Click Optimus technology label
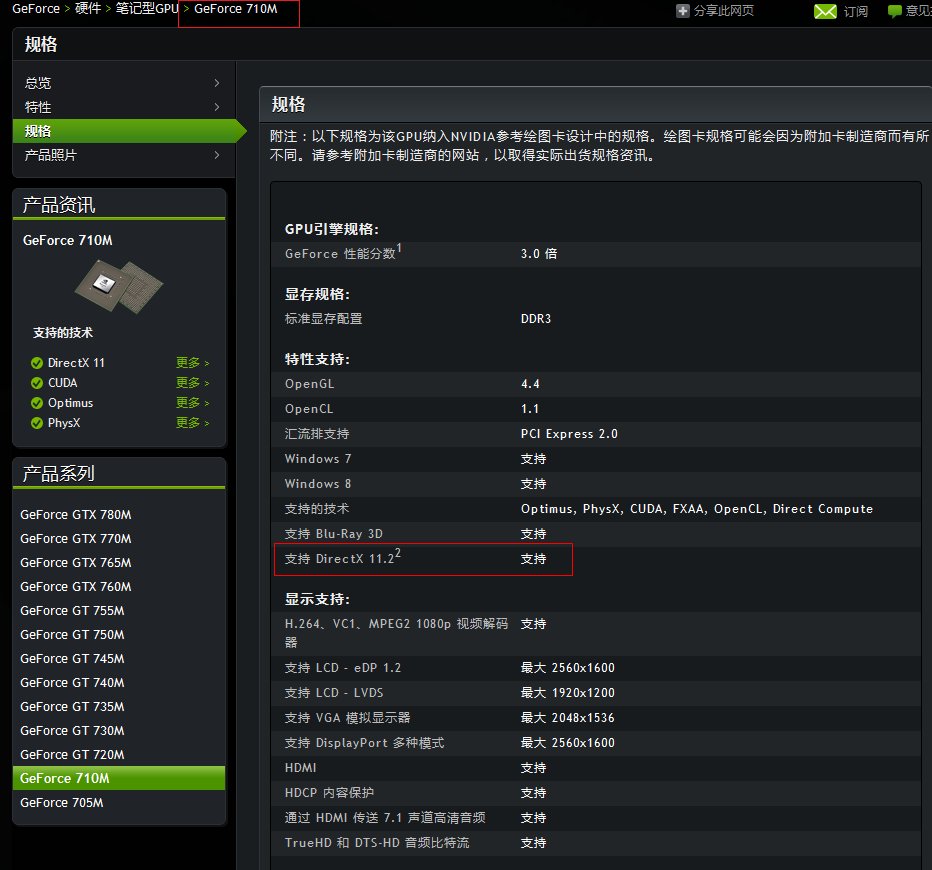 (x=70, y=403)
